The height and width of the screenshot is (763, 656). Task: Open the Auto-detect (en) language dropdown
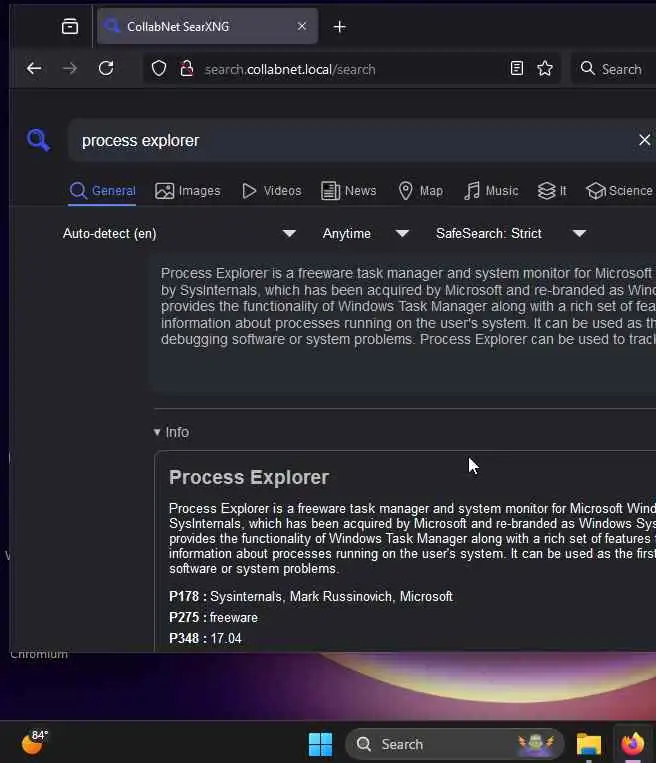point(179,234)
